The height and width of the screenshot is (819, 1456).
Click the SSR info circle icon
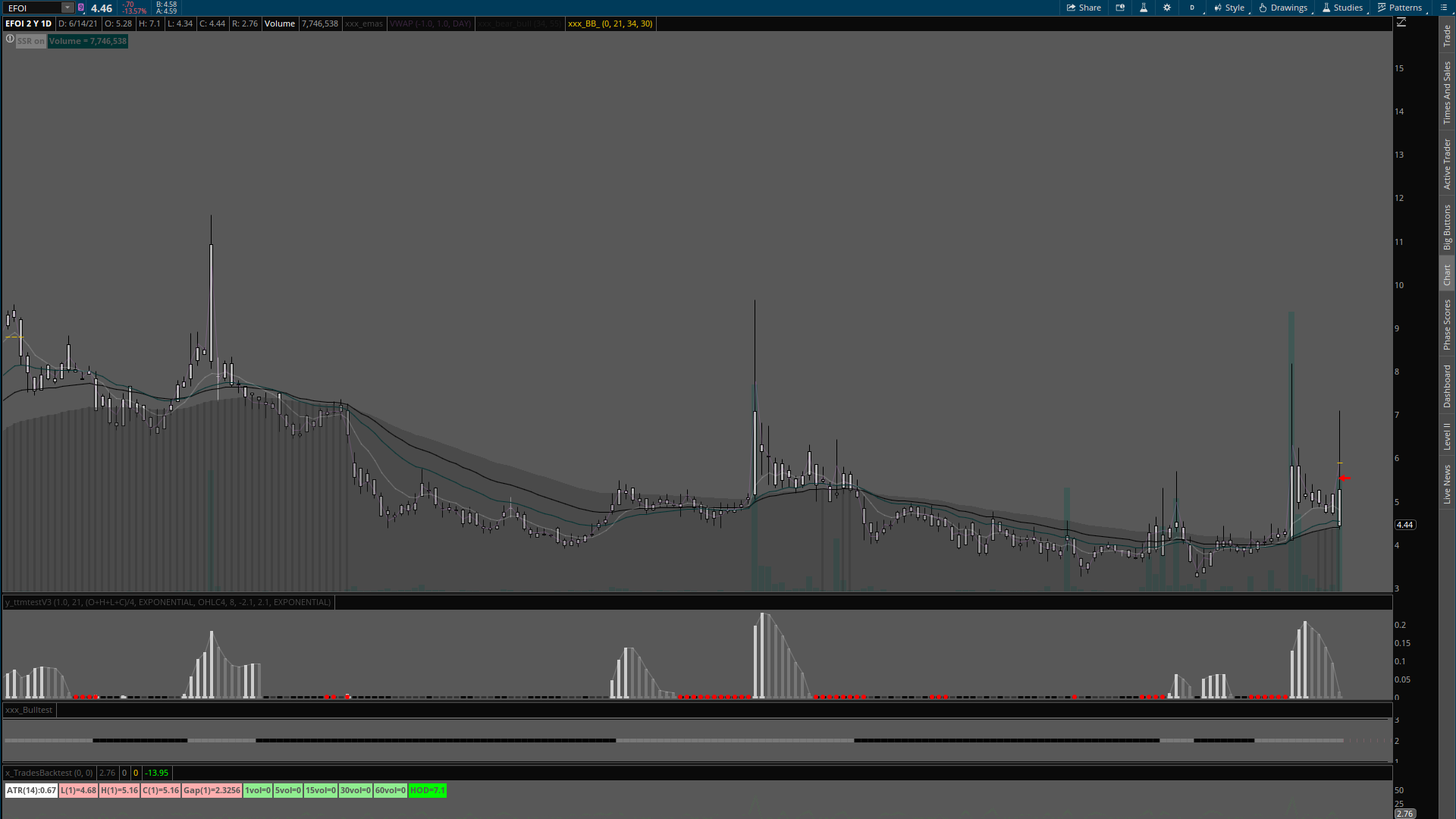(10, 39)
